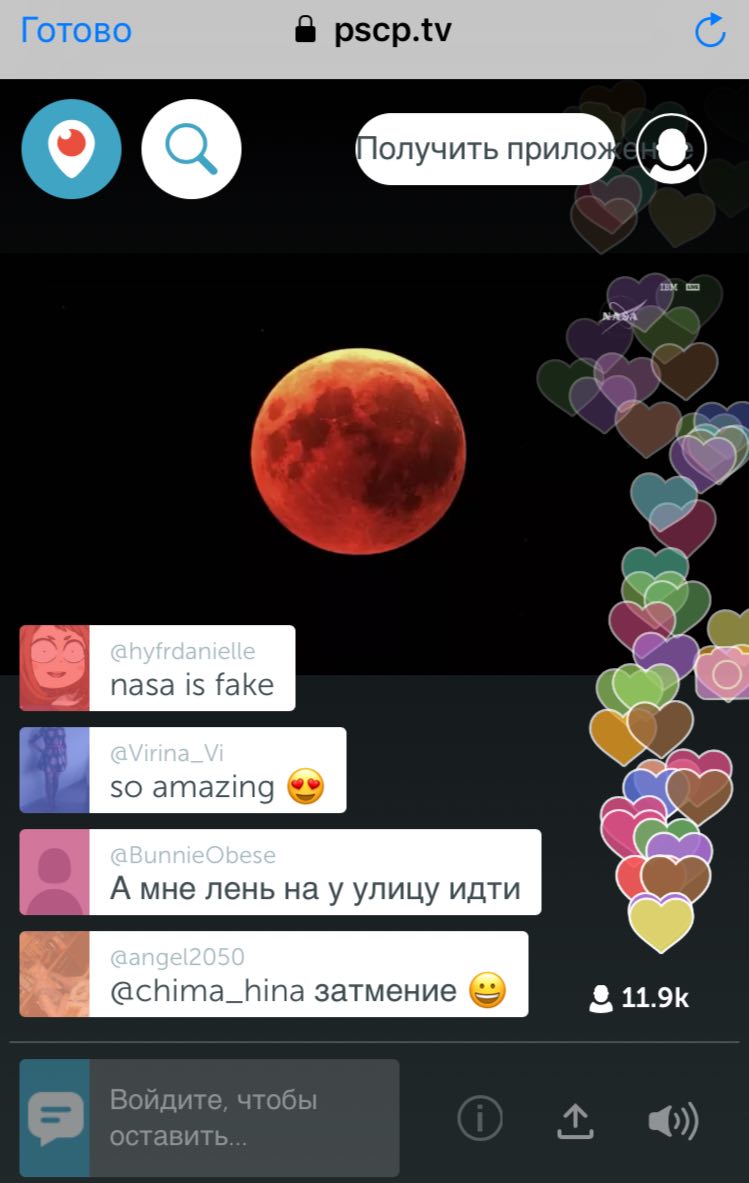Screen dimensions: 749x1183
Task: Open search with the magnifier icon
Action: tap(192, 149)
